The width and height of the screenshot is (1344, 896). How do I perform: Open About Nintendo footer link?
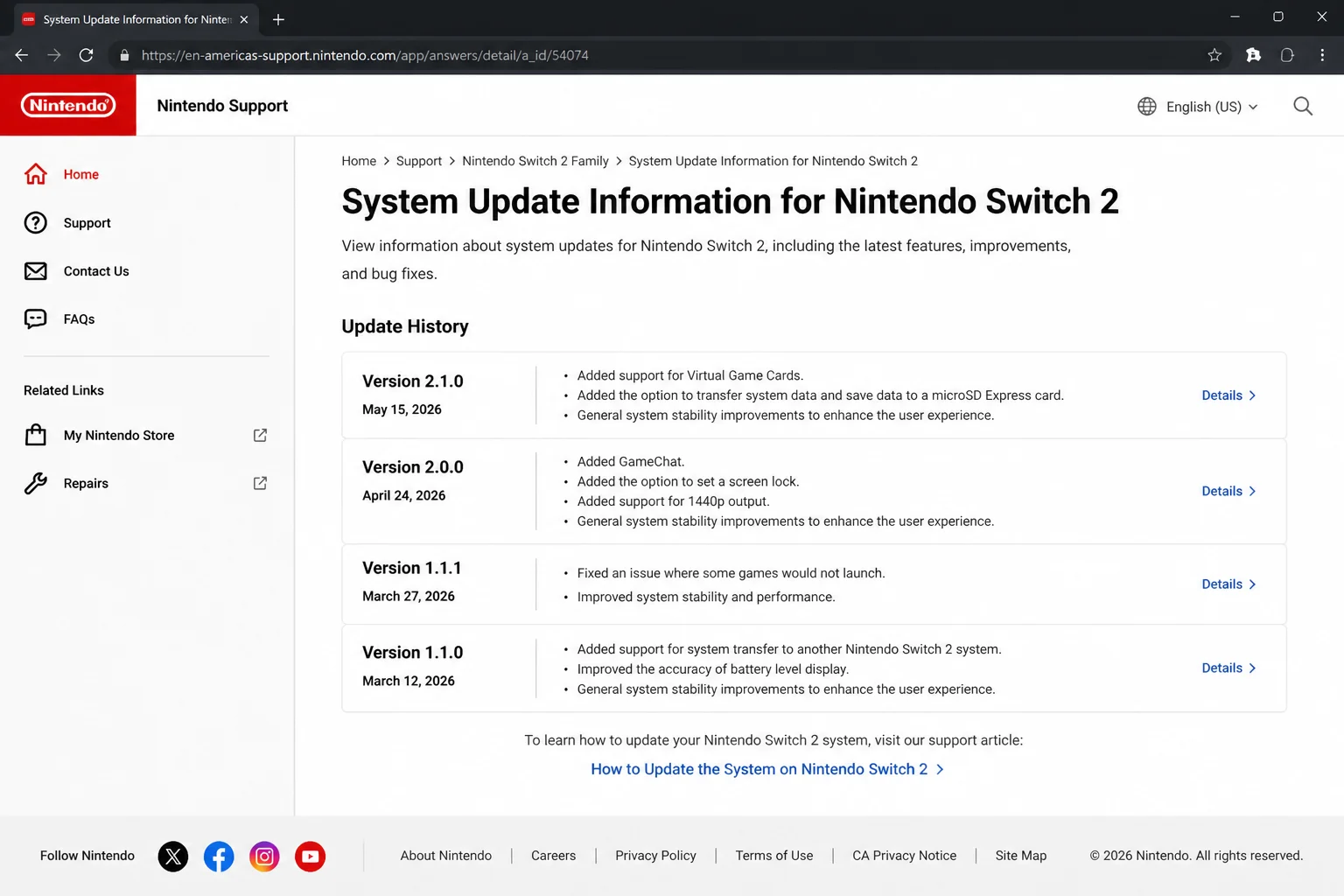pyautogui.click(x=446, y=856)
